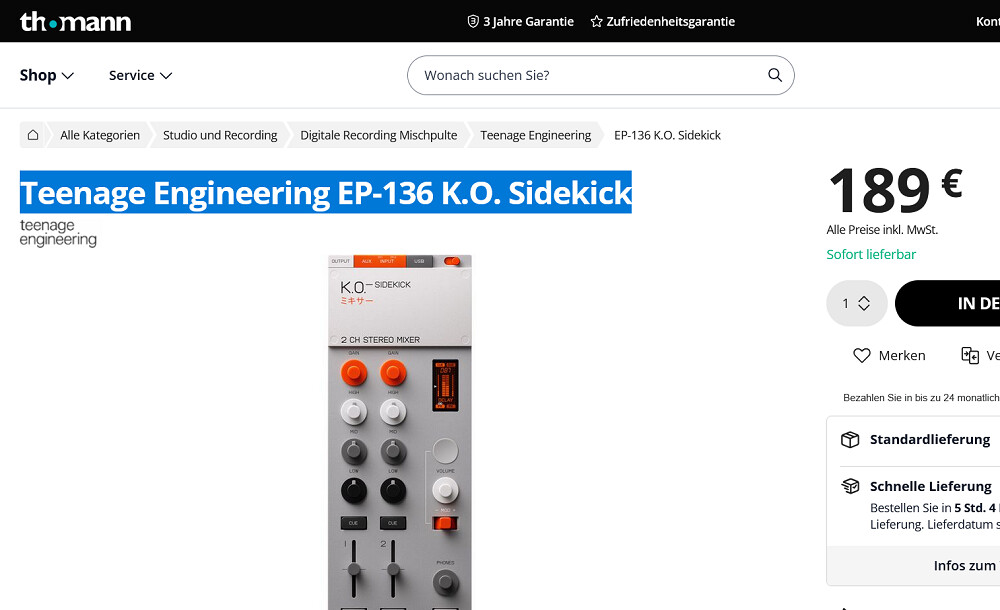Click the Schnelle Lieferung box icon
This screenshot has height=610, width=1000.
click(850, 486)
